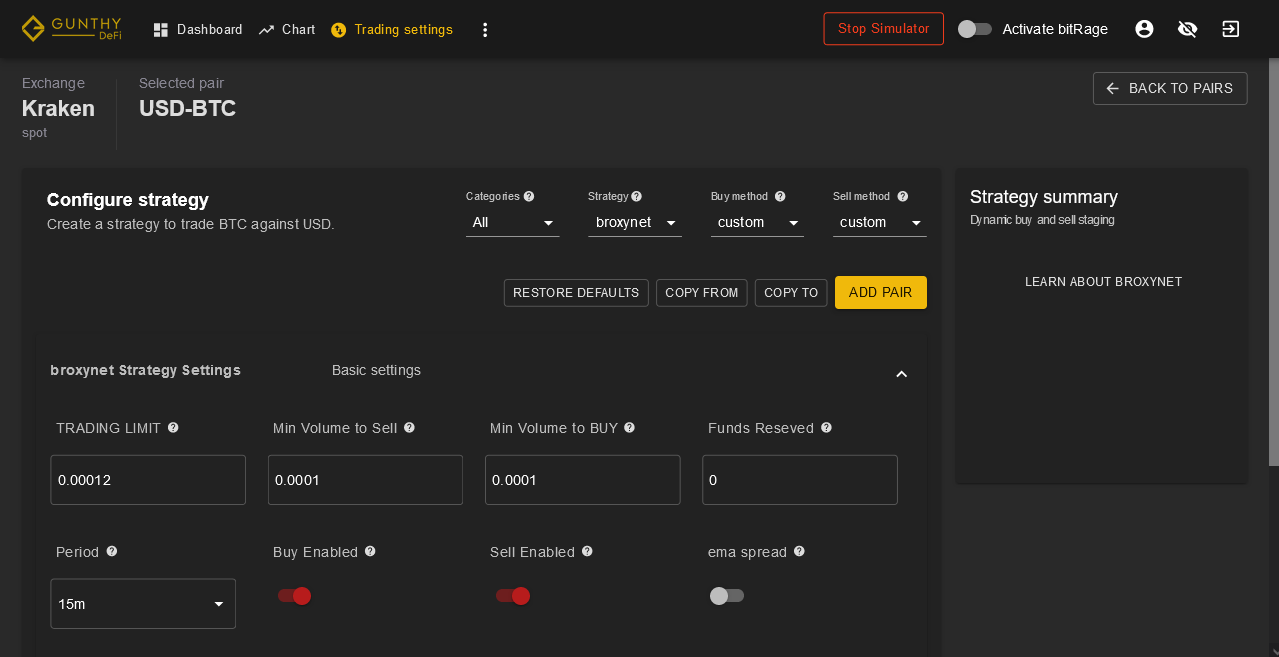Click the crossed-out eye privacy icon

[1188, 29]
